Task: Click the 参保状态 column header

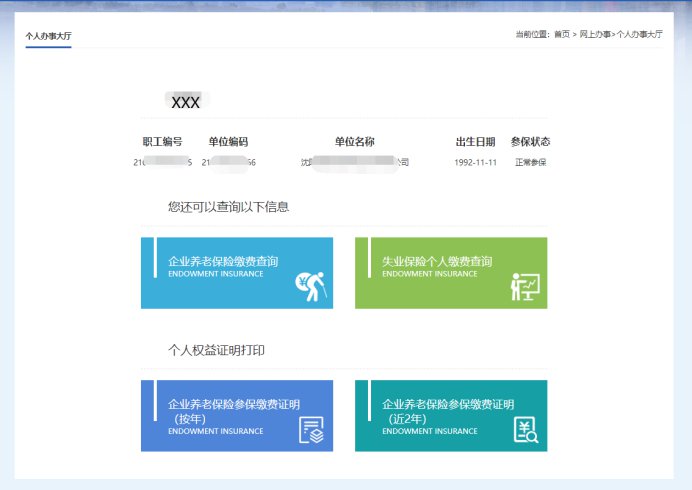Action: (530, 142)
